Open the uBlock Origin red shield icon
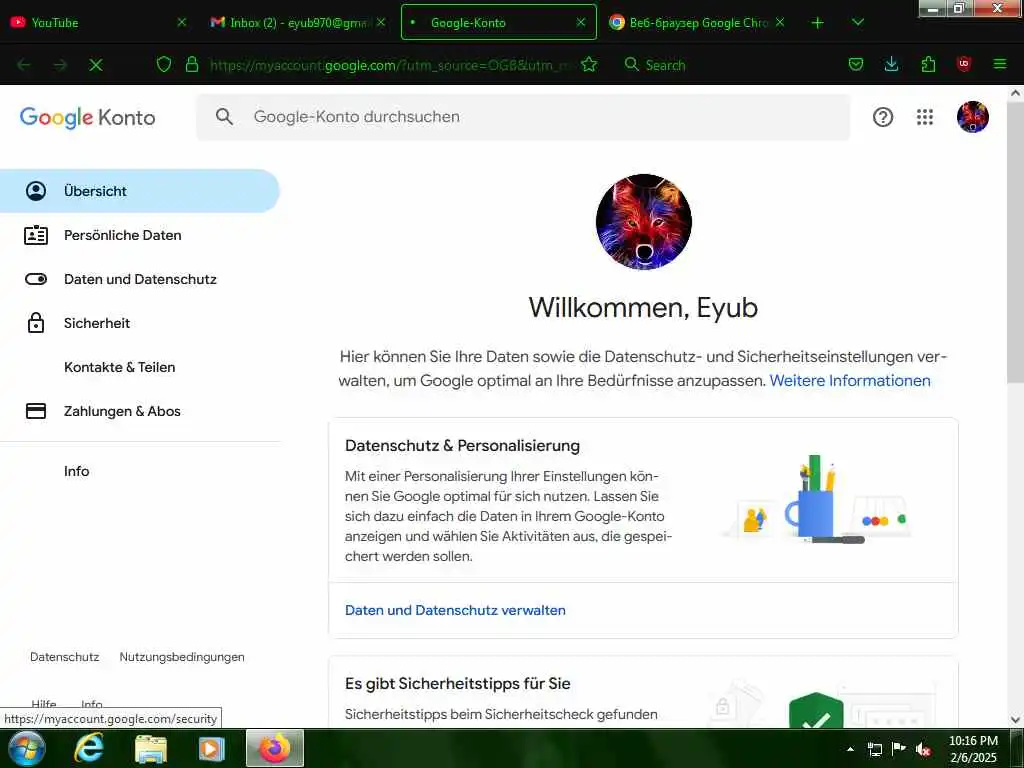Image resolution: width=1024 pixels, height=768 pixels. coord(964,64)
